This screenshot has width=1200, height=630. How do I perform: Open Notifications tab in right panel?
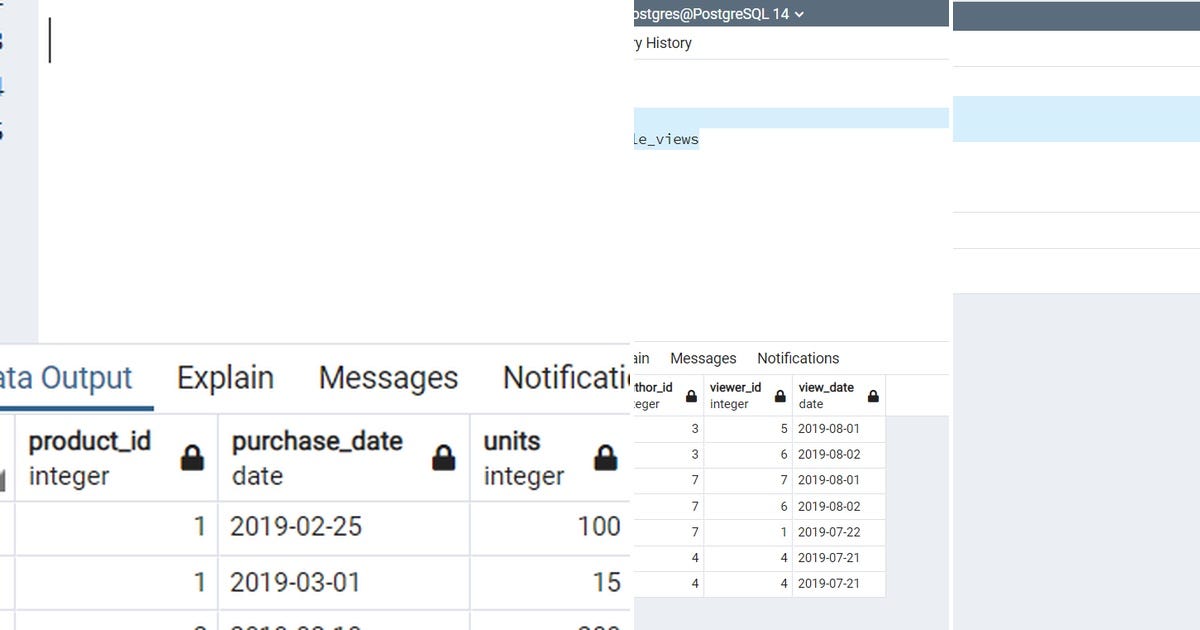click(798, 358)
